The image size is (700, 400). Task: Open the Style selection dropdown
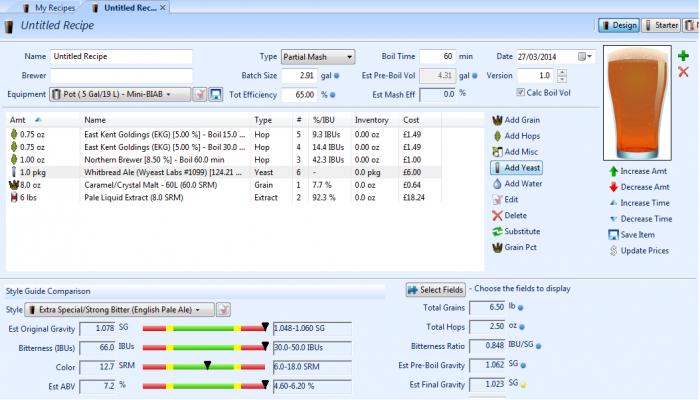[x=120, y=309]
